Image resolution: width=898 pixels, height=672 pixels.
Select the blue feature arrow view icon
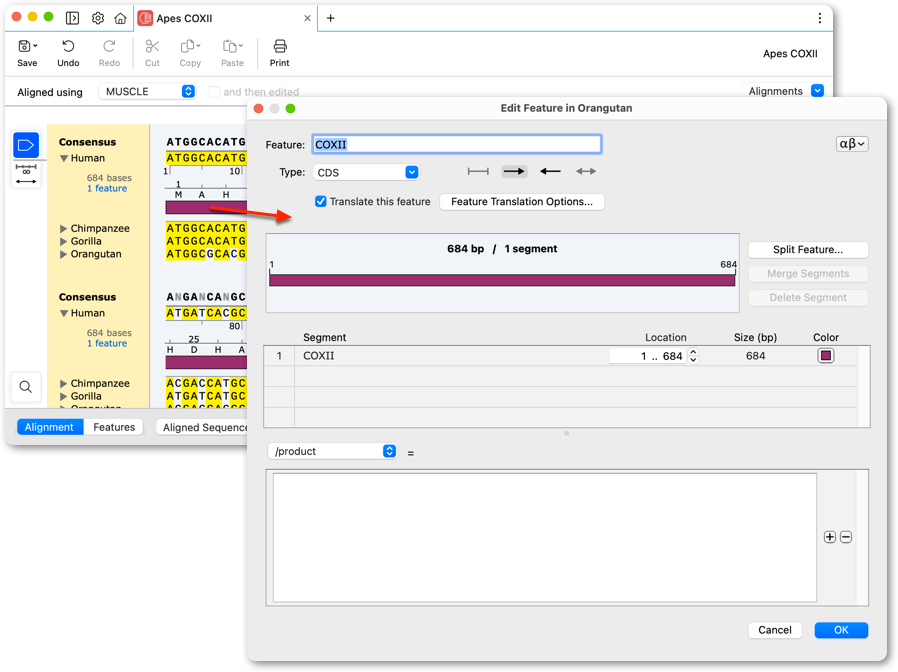pyautogui.click(x=26, y=146)
